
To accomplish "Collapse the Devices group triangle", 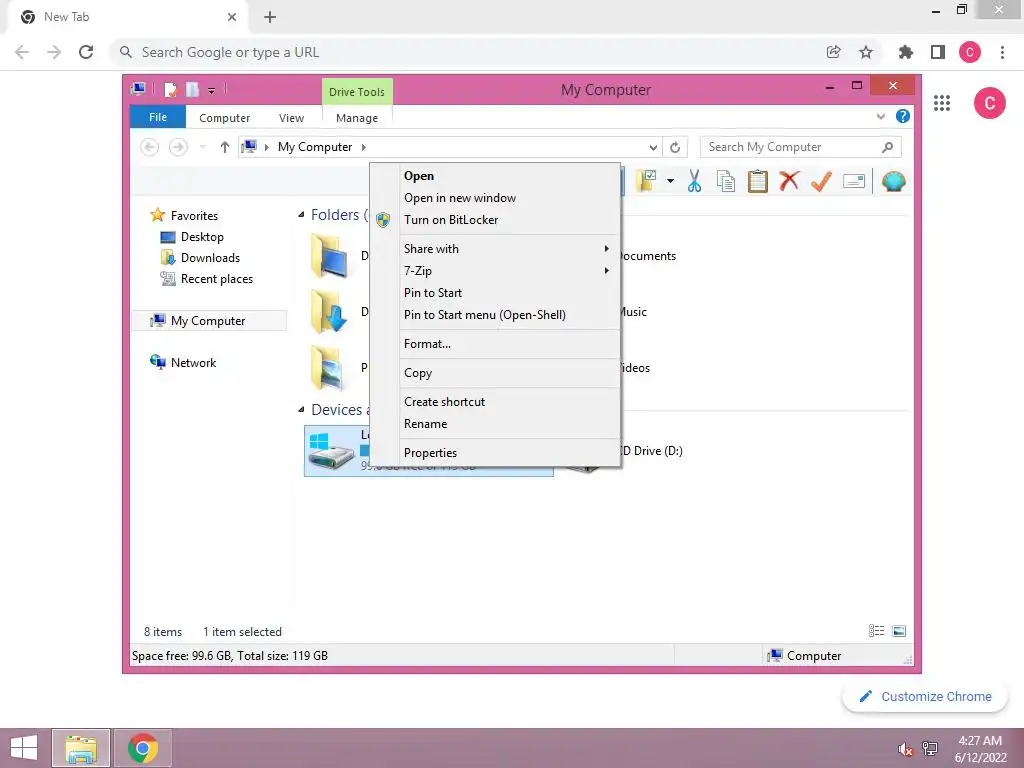I will tap(301, 410).
